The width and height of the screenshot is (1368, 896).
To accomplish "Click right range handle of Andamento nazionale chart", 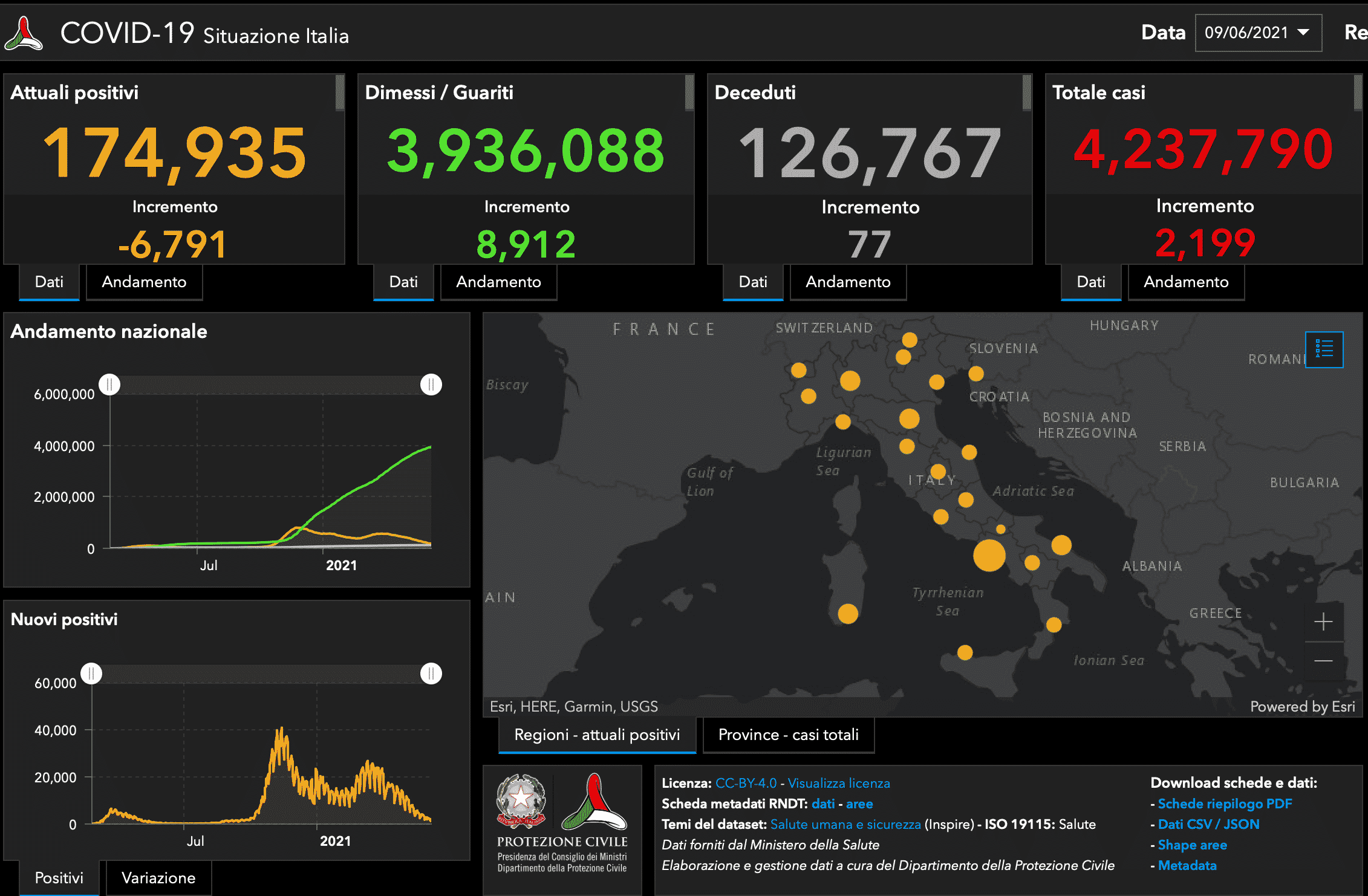I will [x=431, y=385].
